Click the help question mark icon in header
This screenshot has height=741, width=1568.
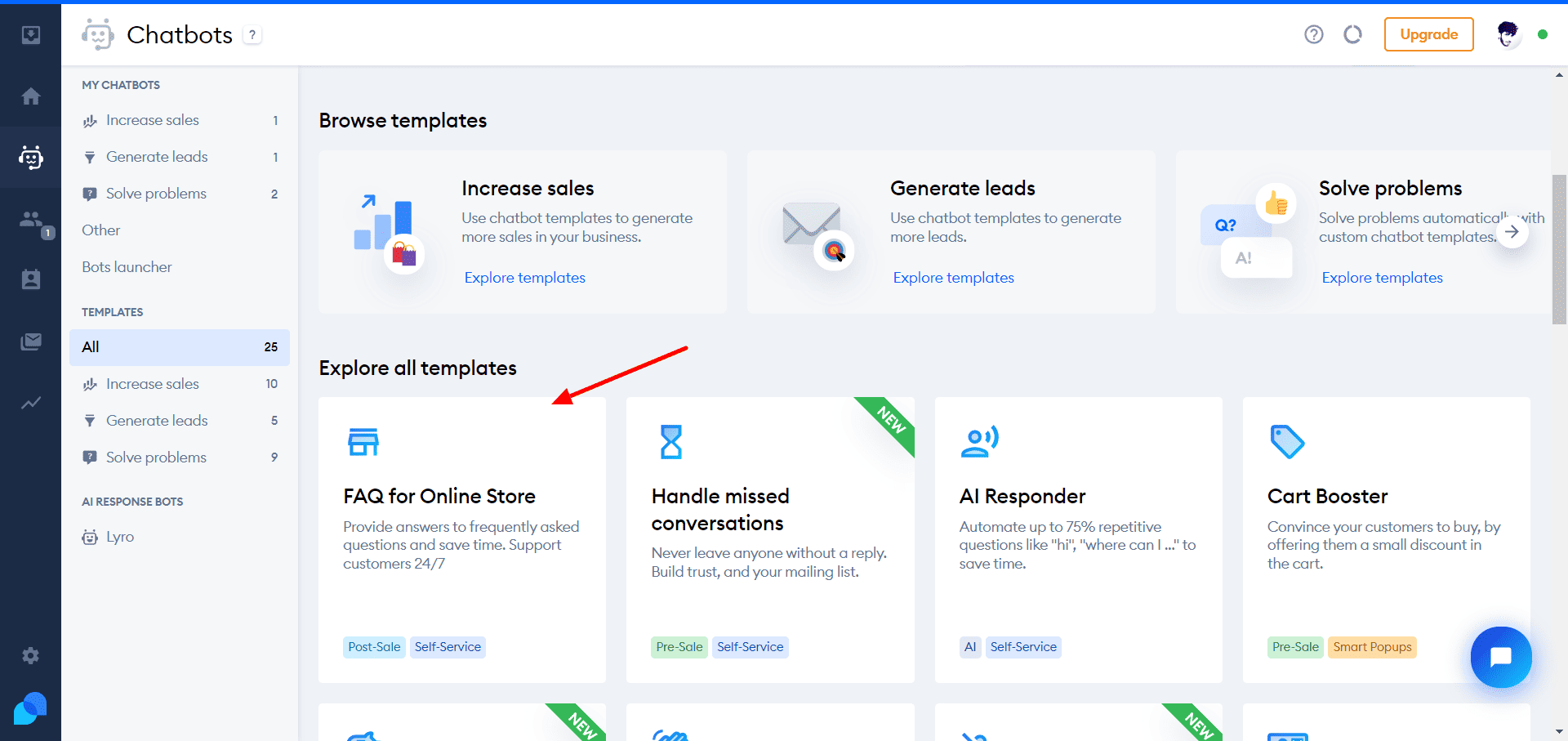pos(1313,34)
